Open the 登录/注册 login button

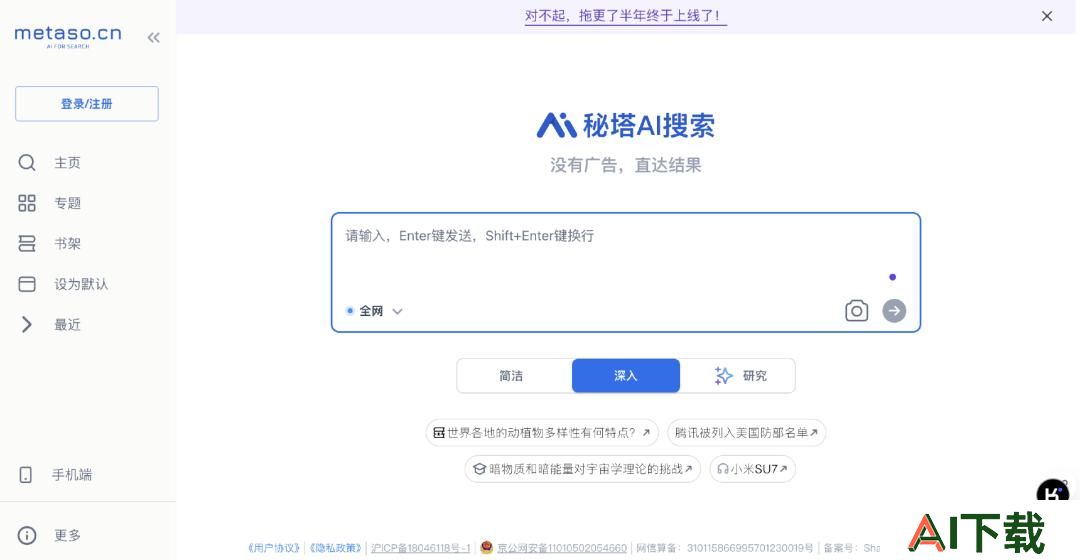(87, 104)
